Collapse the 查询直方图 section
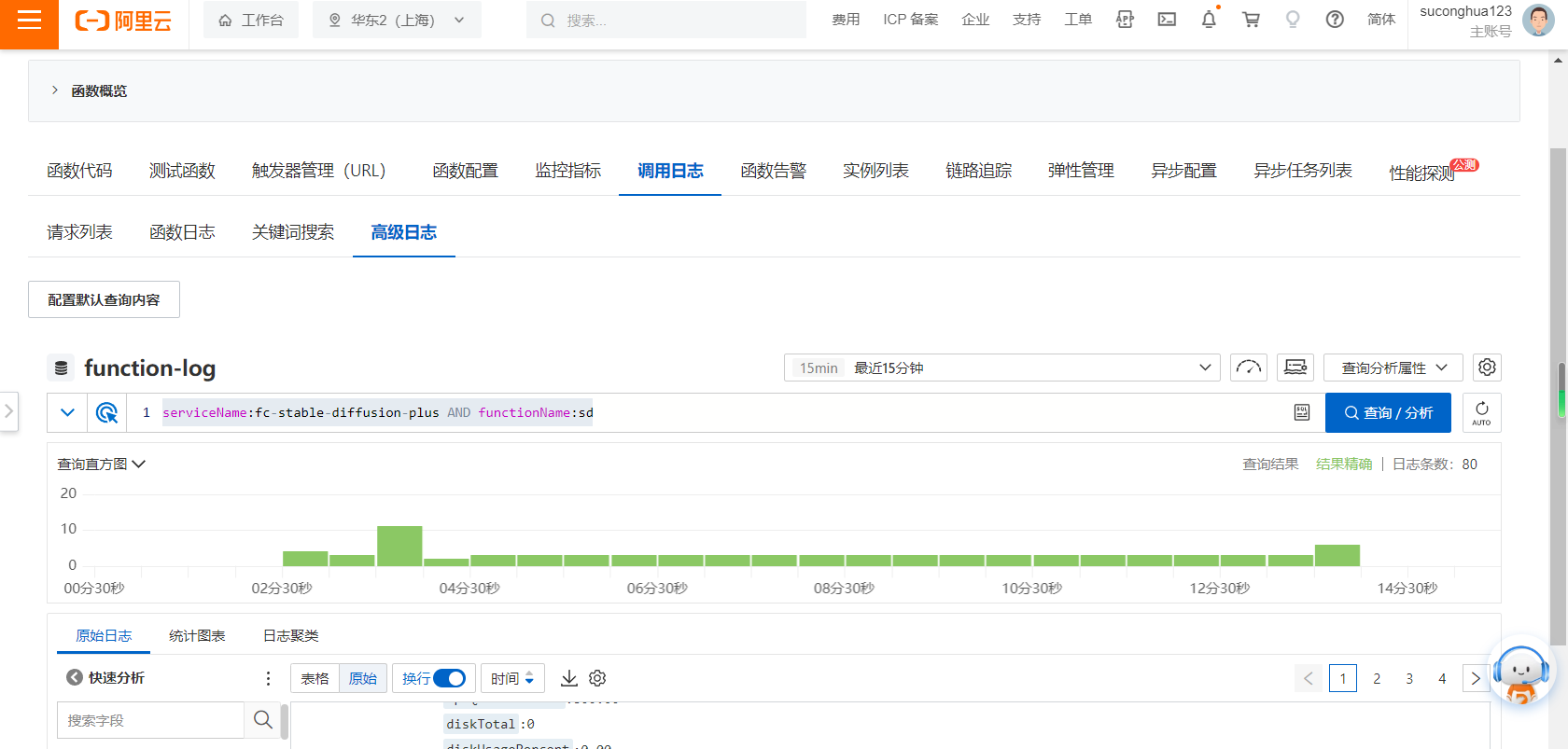Image resolution: width=1568 pixels, height=749 pixels. (x=102, y=464)
